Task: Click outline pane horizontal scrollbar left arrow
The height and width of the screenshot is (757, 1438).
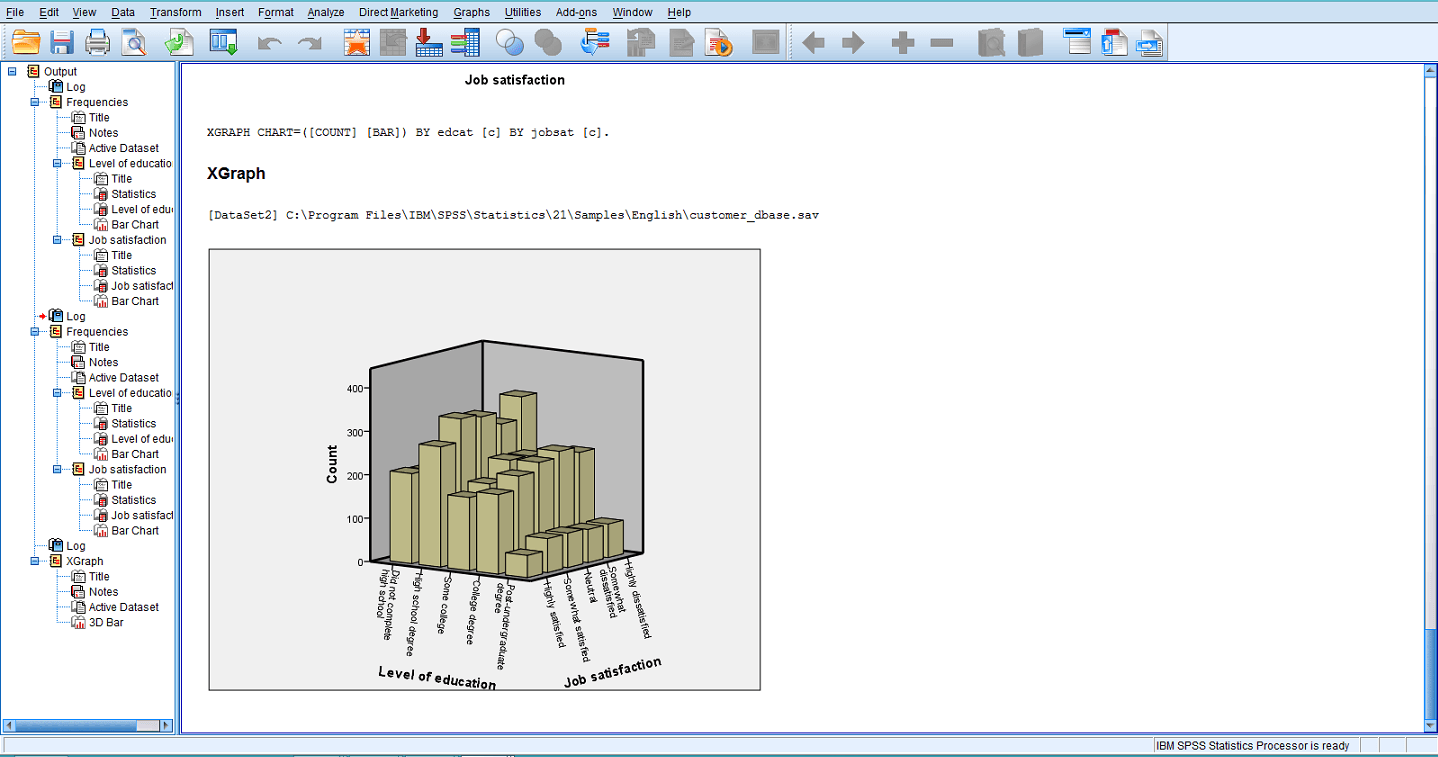Action: coord(10,725)
